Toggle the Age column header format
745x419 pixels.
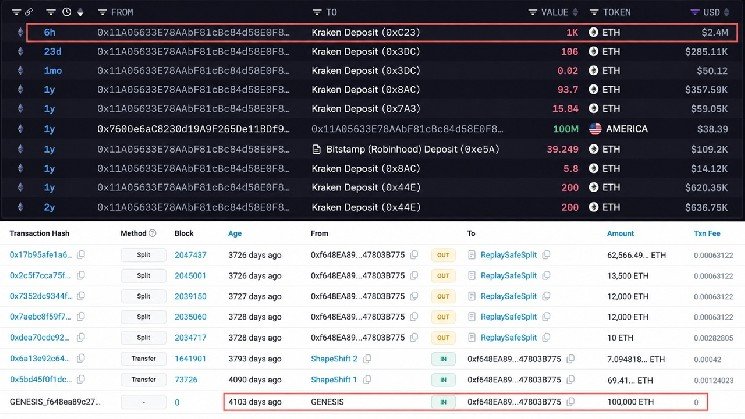(235, 233)
